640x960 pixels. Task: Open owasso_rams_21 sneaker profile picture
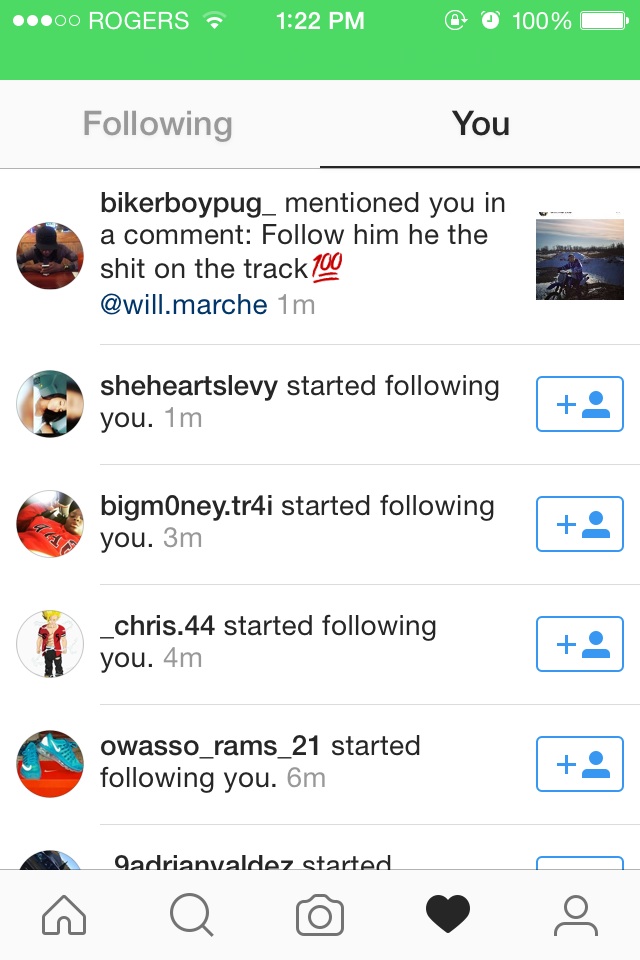click(x=50, y=763)
